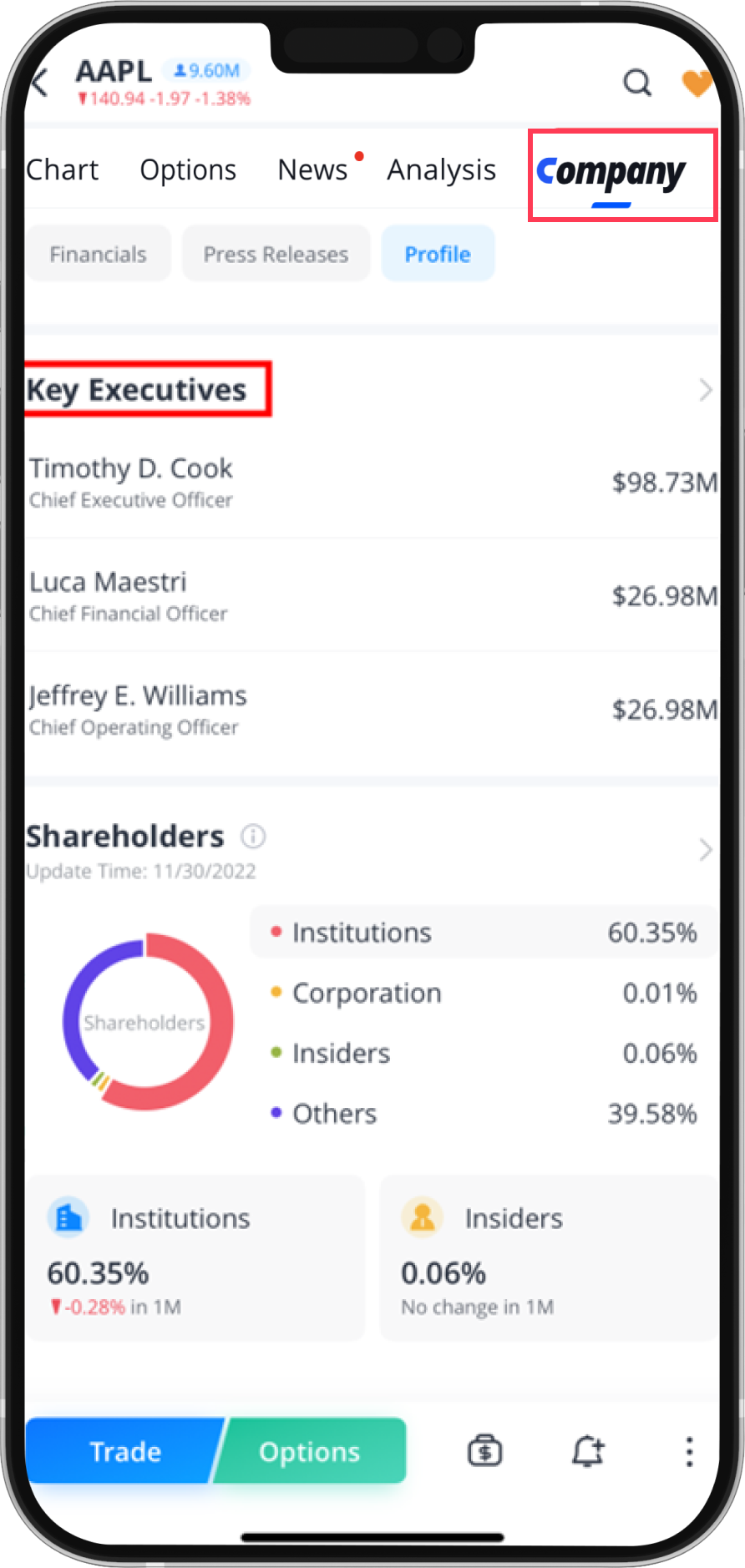The width and height of the screenshot is (745, 1568).
Task: Tap the back arrow icon
Action: 39,83
